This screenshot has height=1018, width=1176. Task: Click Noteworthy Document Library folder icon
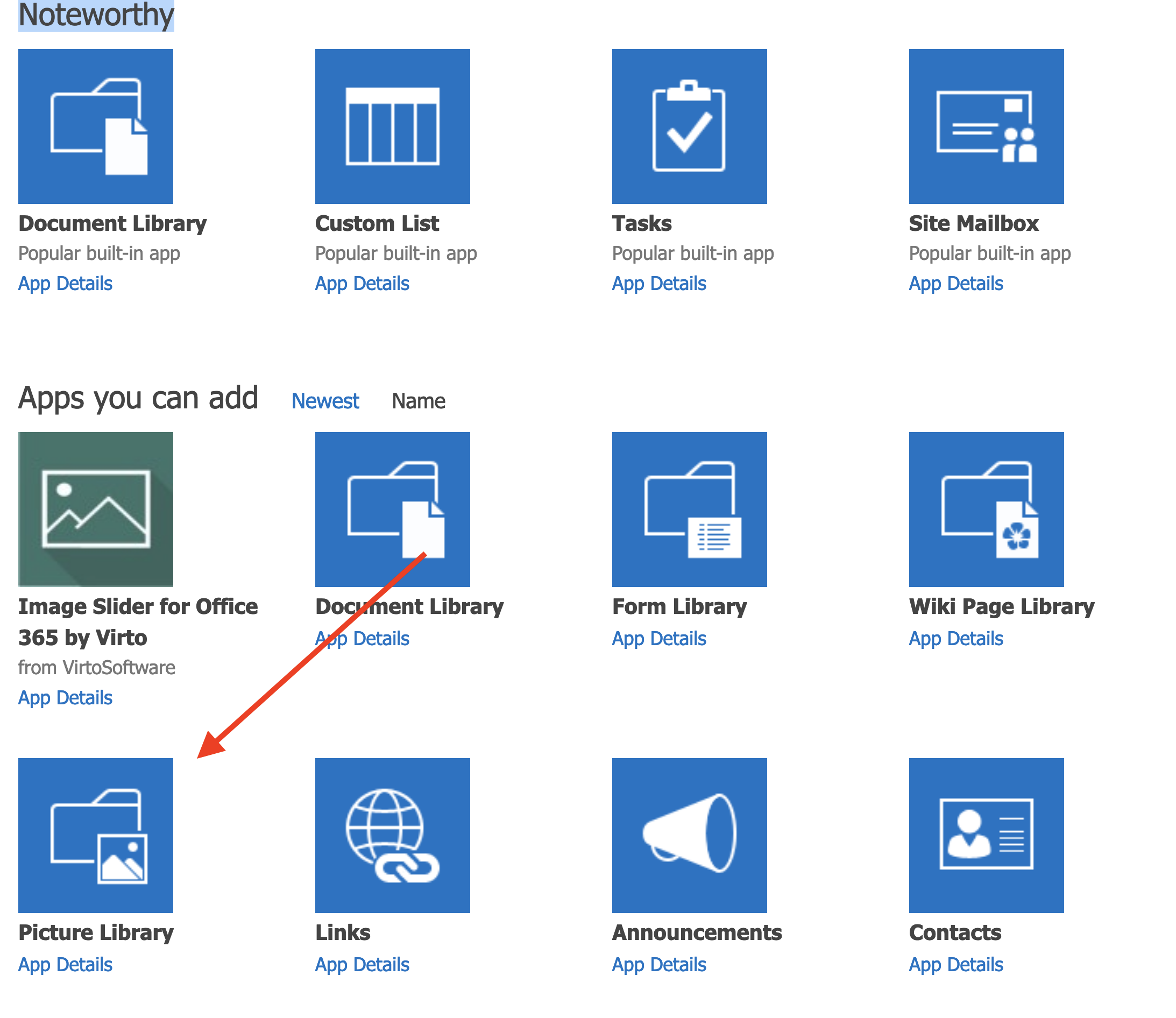95,126
